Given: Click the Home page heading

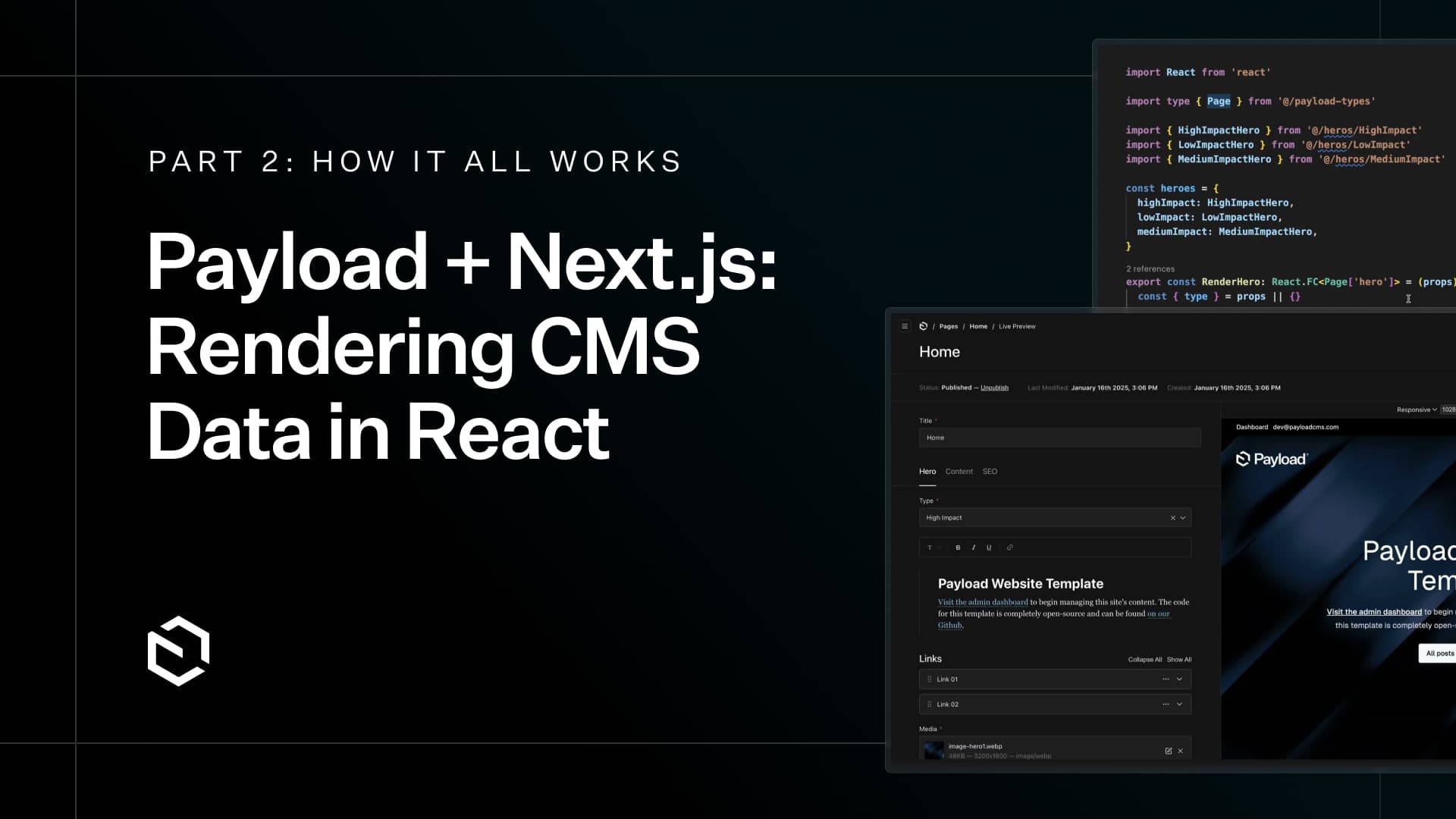Looking at the screenshot, I should tap(939, 352).
